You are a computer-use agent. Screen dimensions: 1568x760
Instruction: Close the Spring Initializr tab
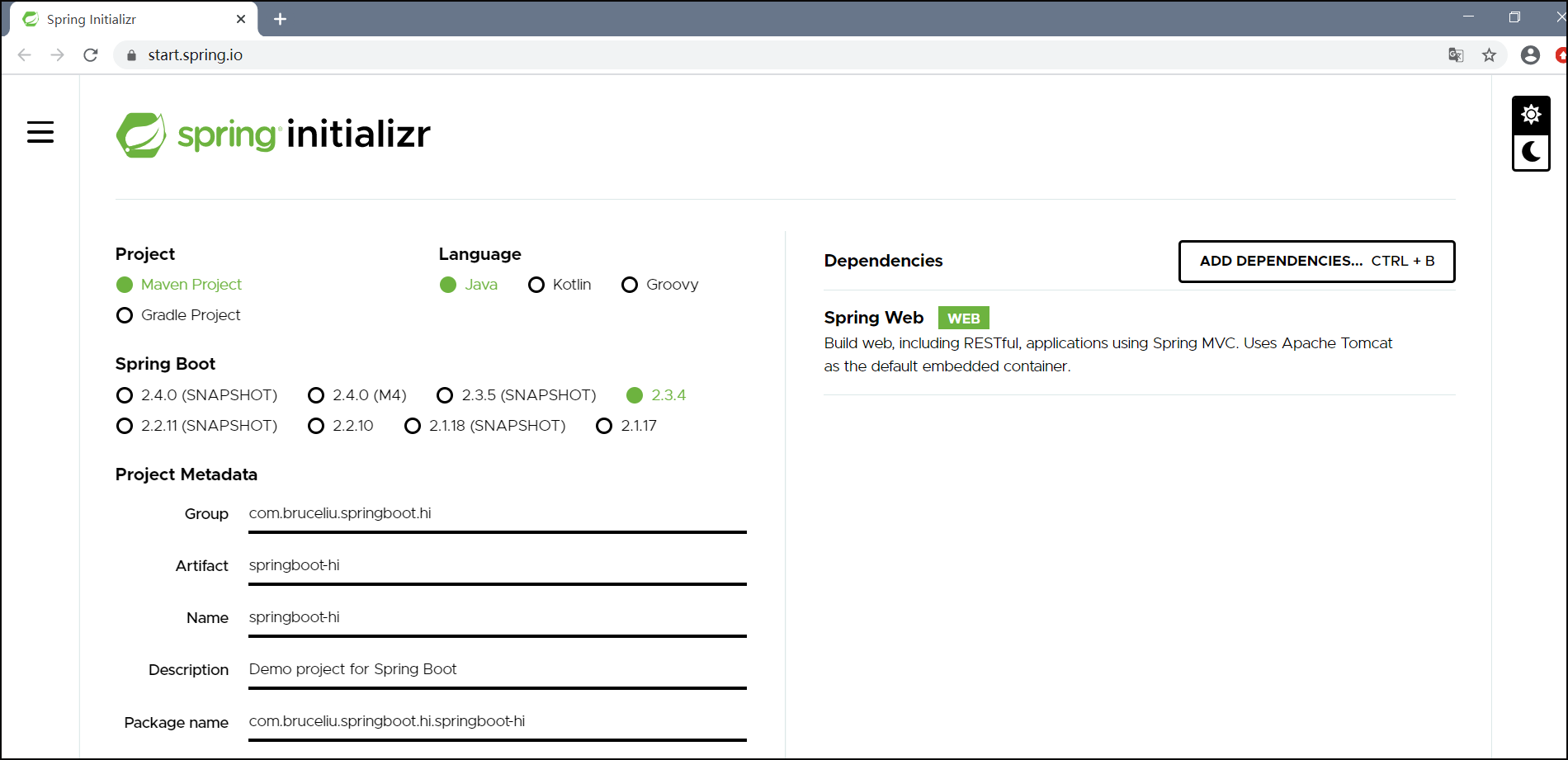pos(241,19)
